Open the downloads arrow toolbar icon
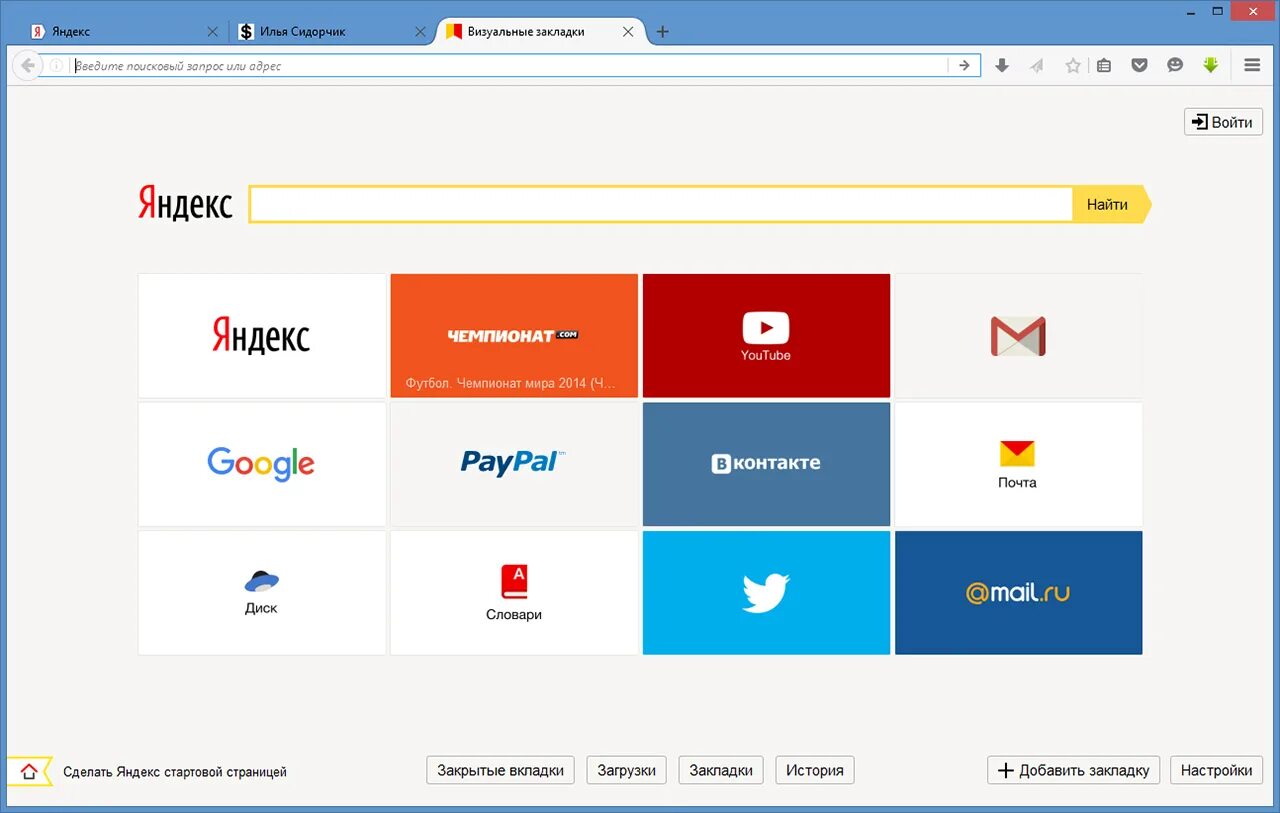 tap(1002, 66)
